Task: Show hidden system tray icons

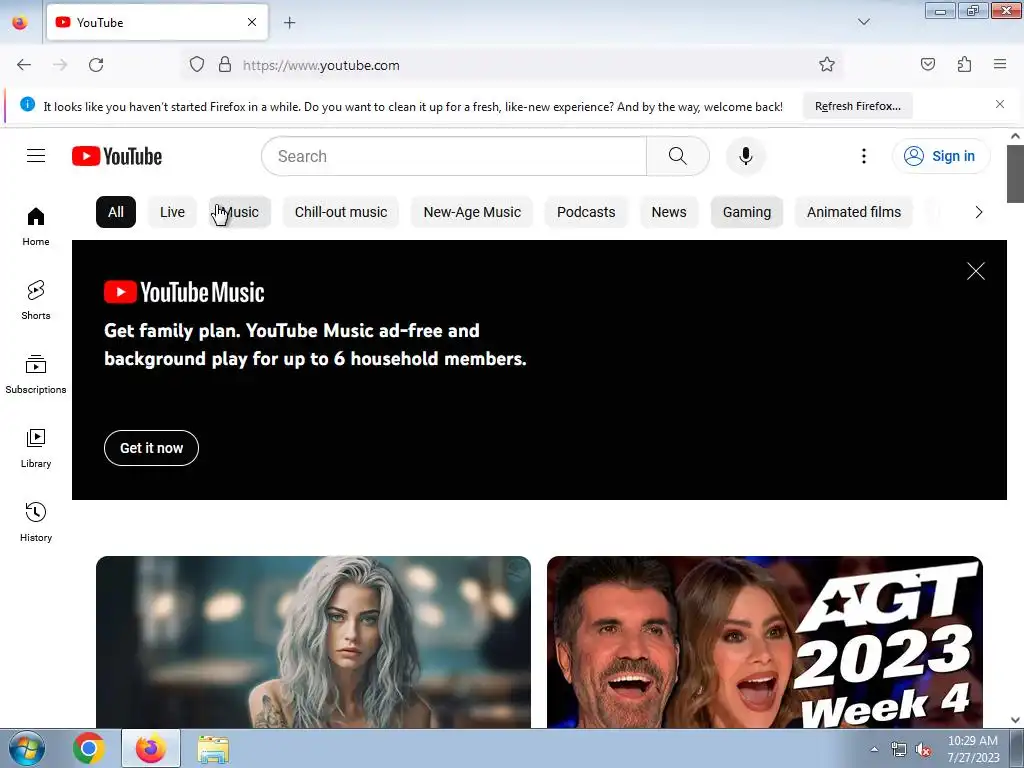Action: coord(874,749)
